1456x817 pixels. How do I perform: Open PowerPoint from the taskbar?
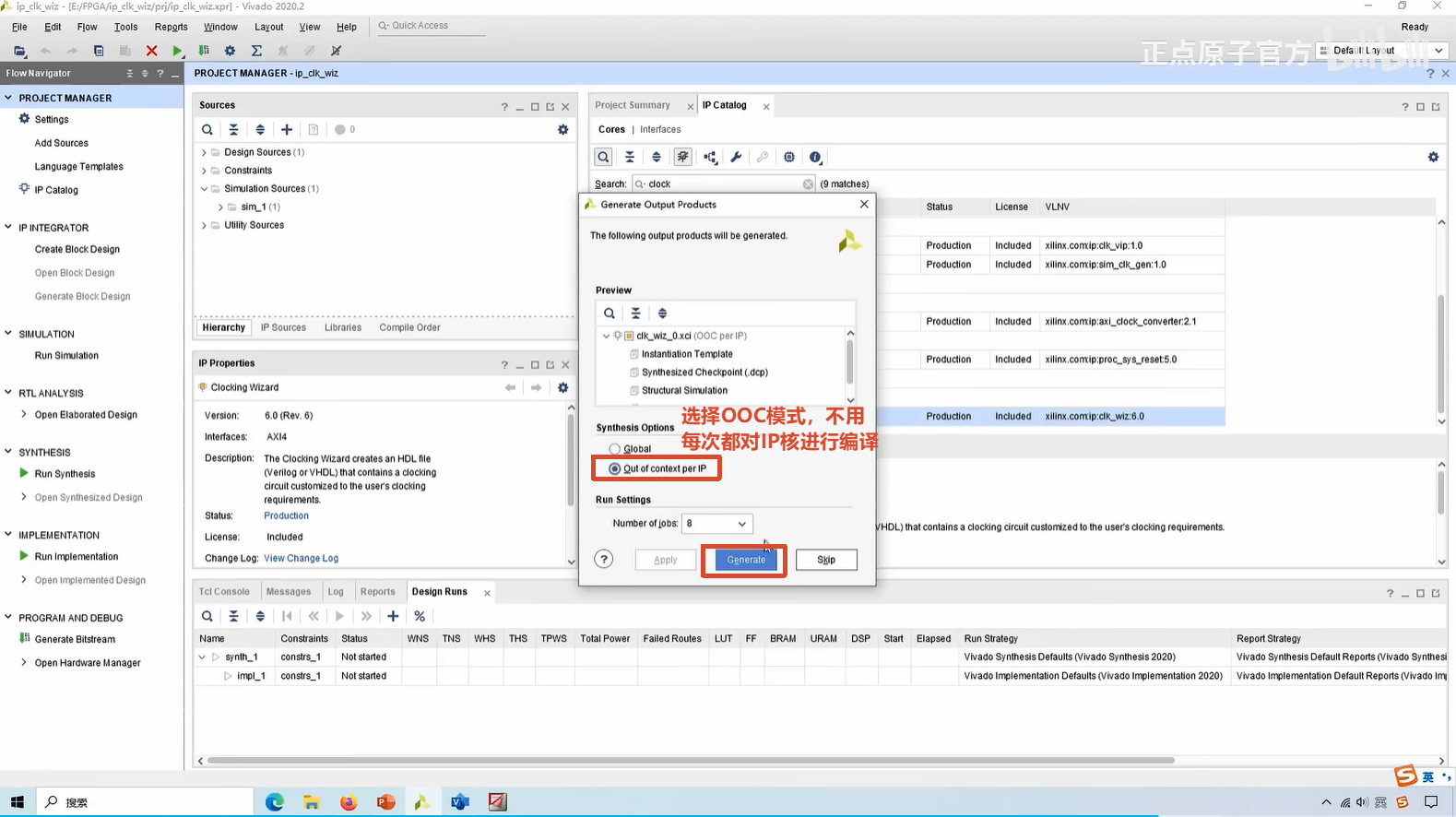pos(385,802)
